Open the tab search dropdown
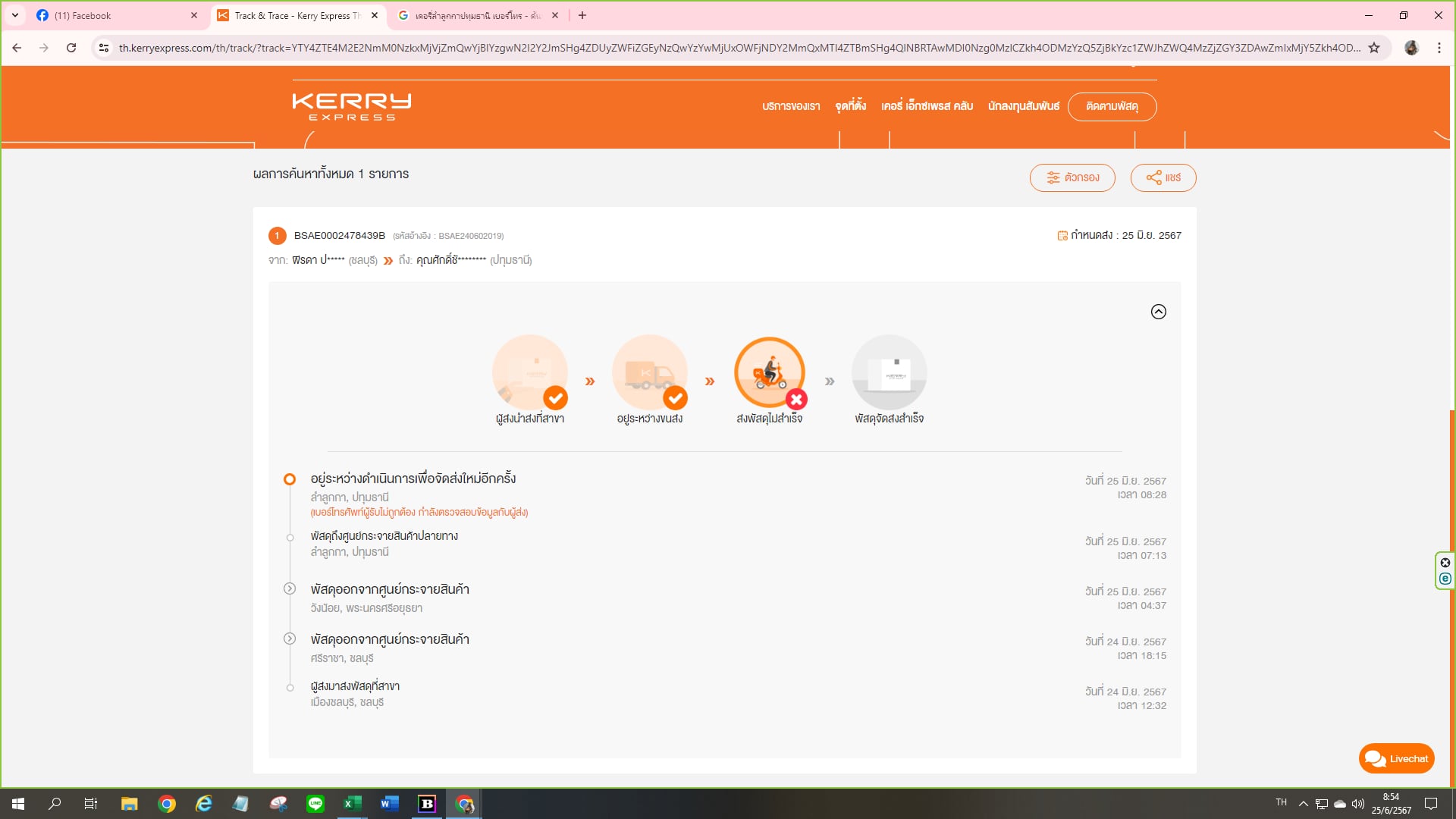Image resolution: width=1456 pixels, height=819 pixels. pyautogui.click(x=15, y=15)
